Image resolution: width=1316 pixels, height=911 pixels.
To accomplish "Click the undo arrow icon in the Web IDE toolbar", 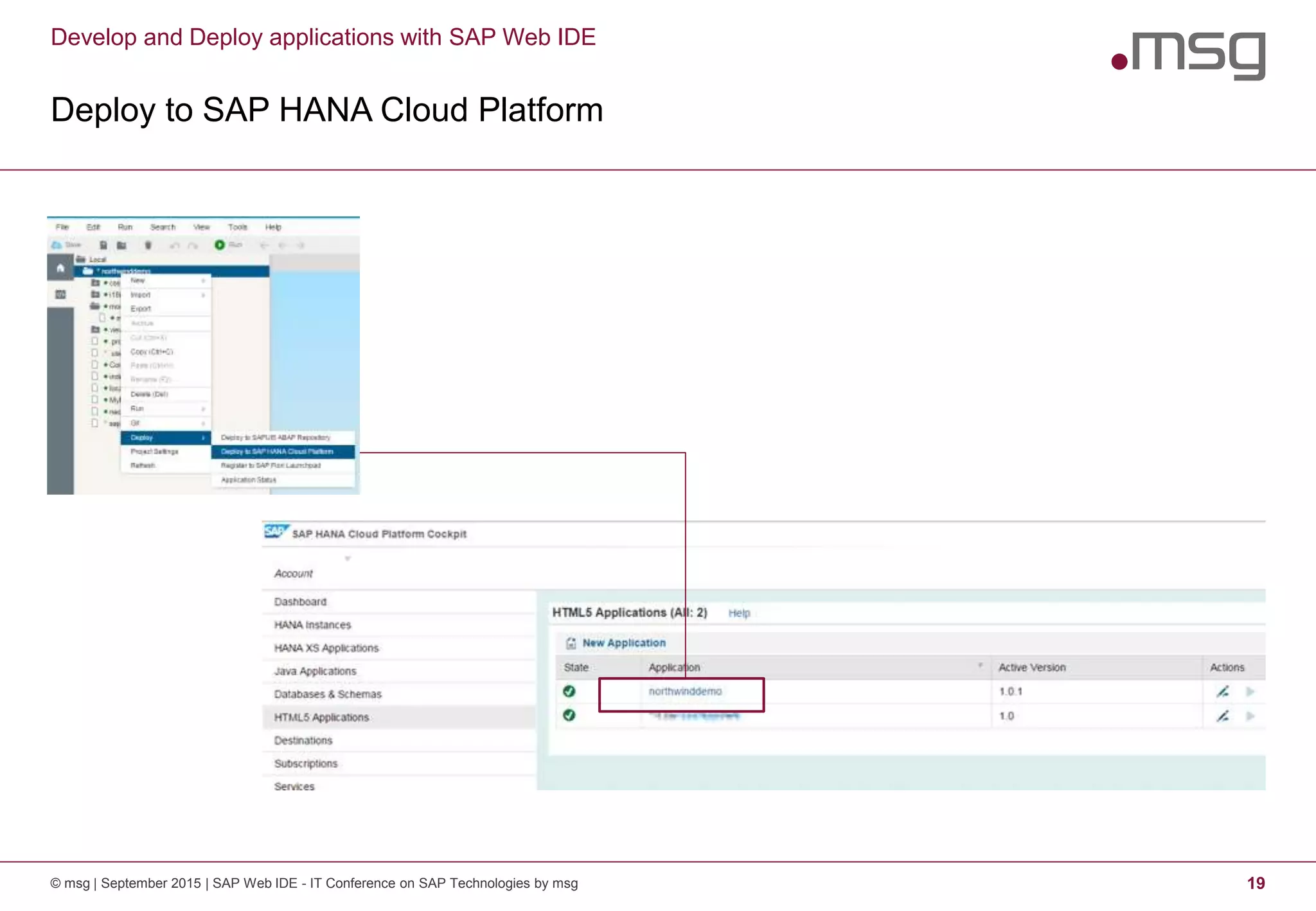I will pyautogui.click(x=174, y=245).
